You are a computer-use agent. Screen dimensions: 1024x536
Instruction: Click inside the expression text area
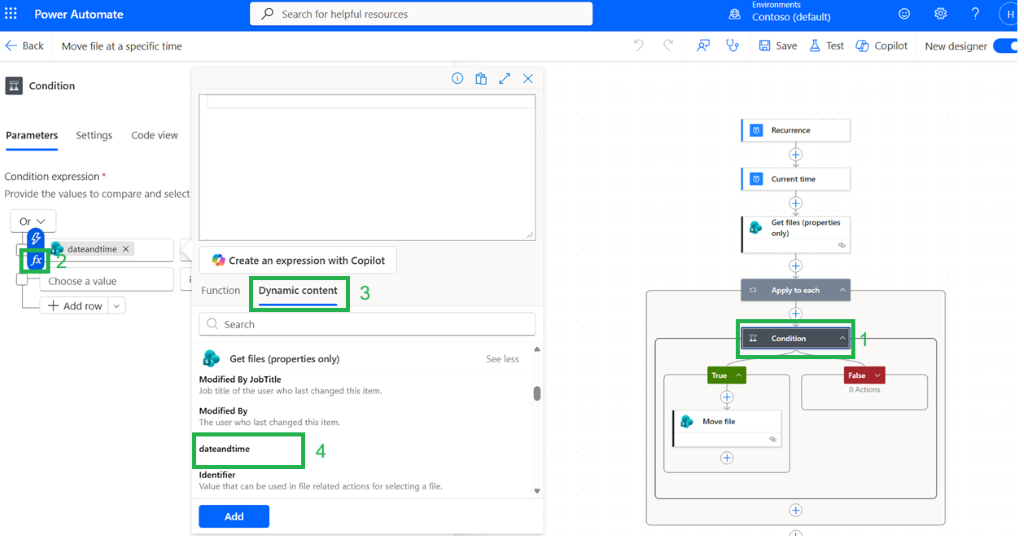[x=367, y=167]
